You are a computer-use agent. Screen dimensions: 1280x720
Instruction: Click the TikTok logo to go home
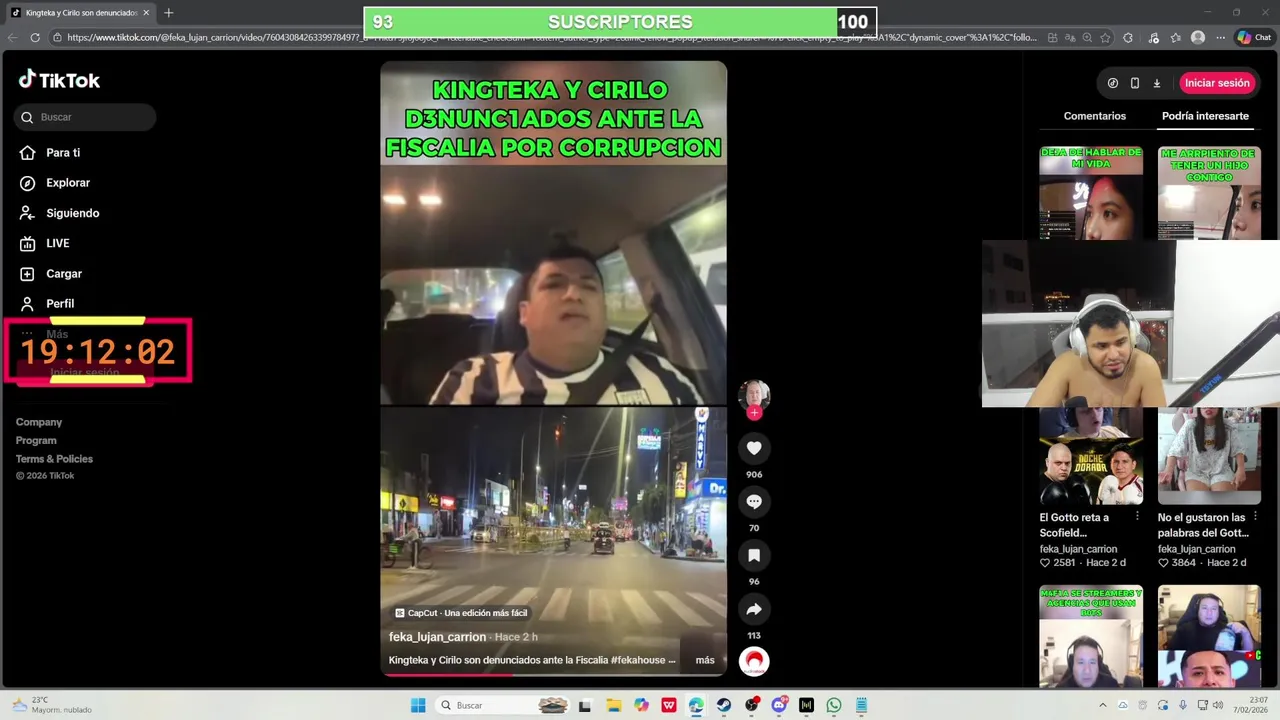click(59, 80)
